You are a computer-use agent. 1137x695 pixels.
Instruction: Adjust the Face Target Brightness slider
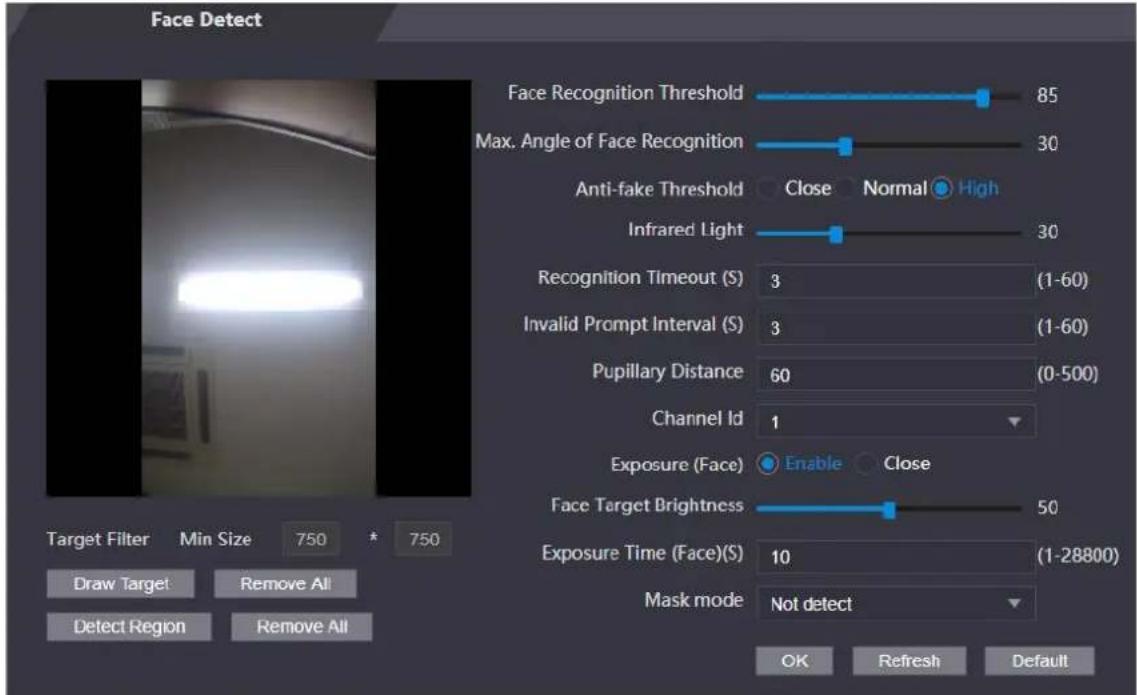(x=889, y=509)
